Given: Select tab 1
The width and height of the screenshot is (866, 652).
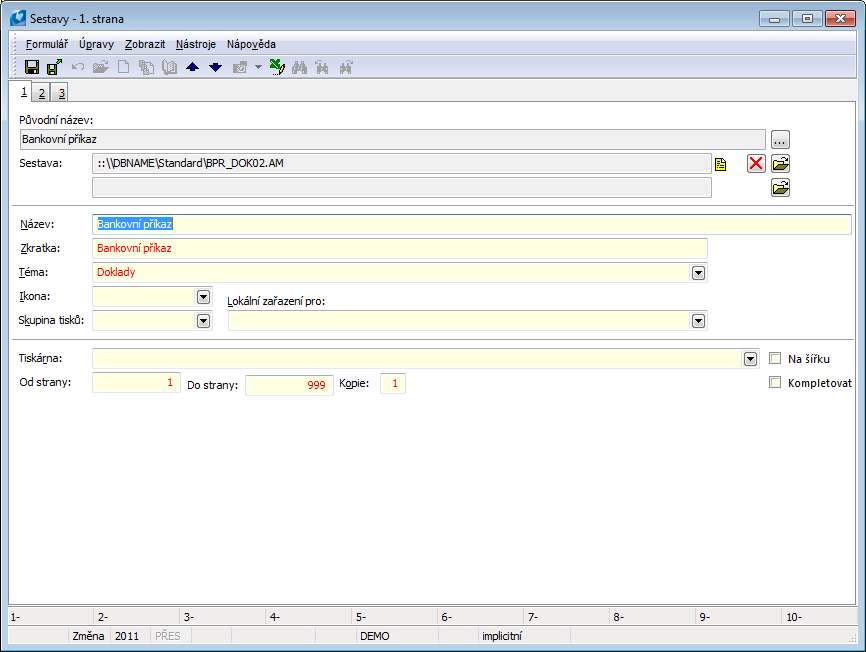Looking at the screenshot, I should click(x=23, y=92).
